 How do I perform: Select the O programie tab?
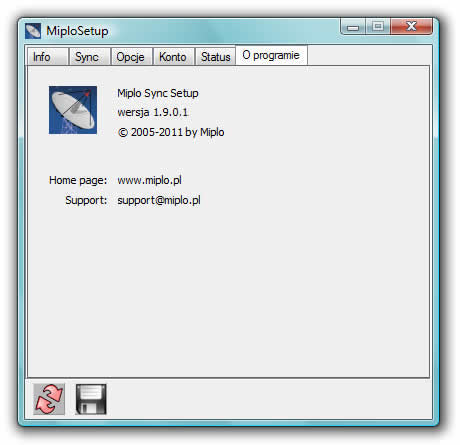pos(271,55)
